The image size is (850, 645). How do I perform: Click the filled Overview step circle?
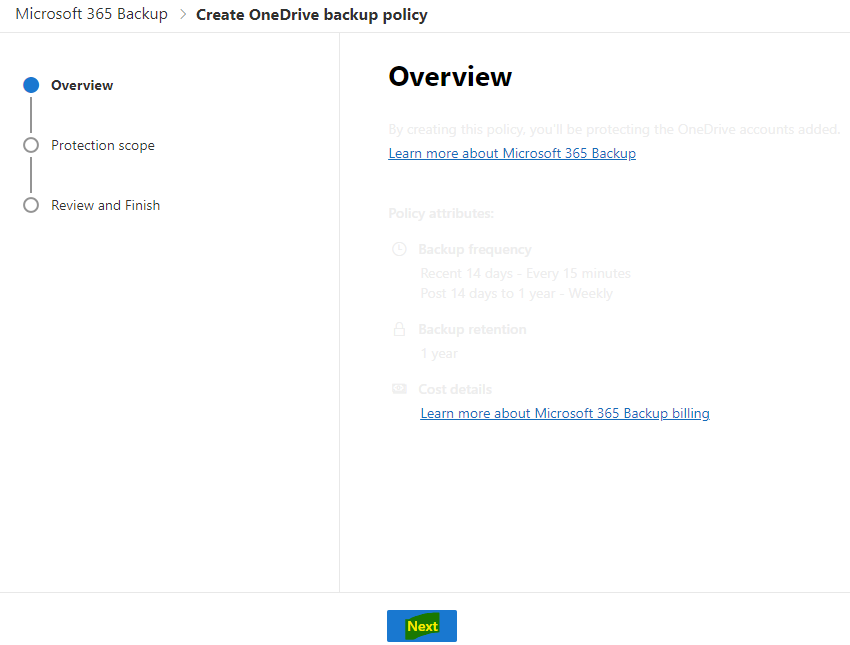(31, 85)
